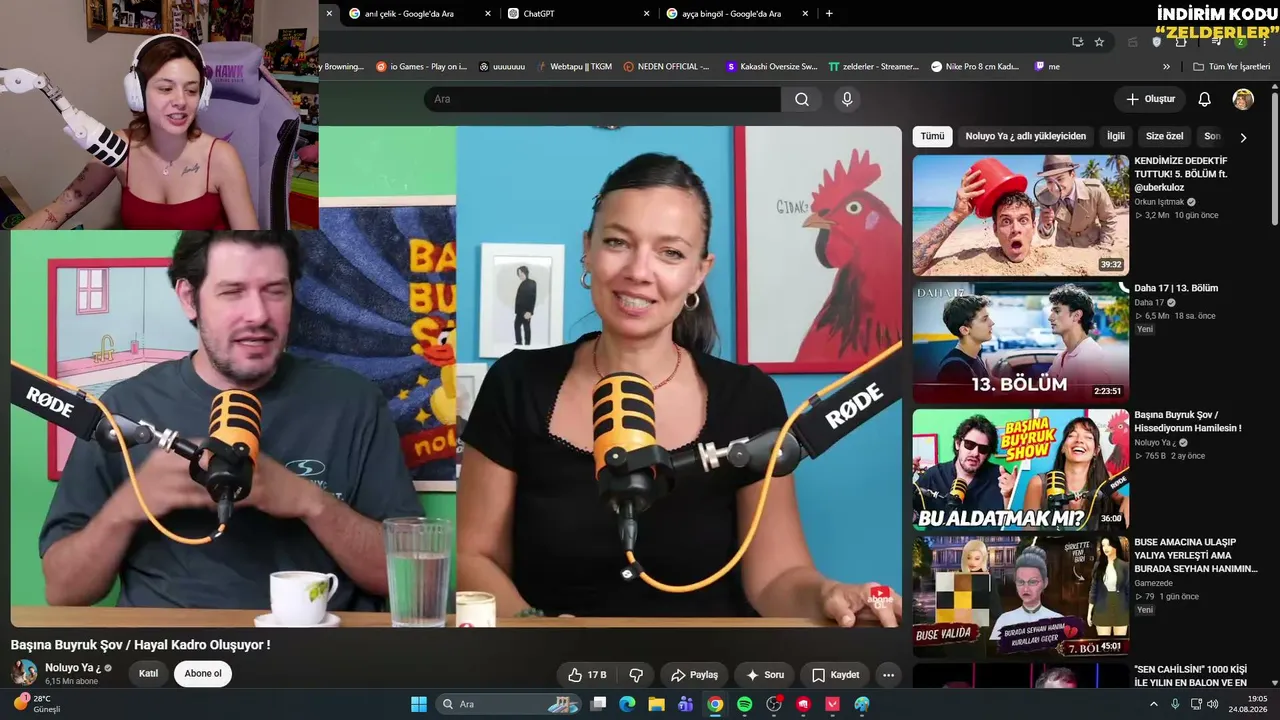The width and height of the screenshot is (1280, 720).
Task: Open the 'me' Twitch bookmark
Action: pyautogui.click(x=1047, y=67)
